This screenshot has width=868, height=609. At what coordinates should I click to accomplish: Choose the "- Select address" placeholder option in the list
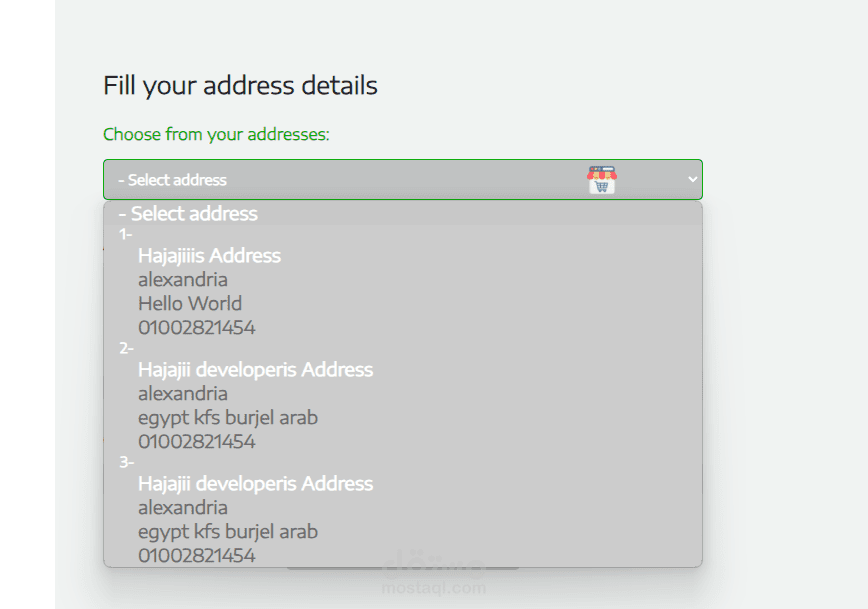coord(188,214)
